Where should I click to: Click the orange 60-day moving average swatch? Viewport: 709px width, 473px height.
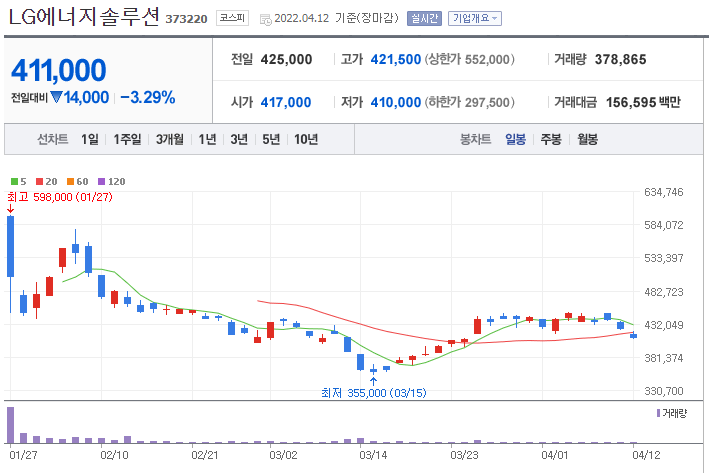(x=71, y=182)
